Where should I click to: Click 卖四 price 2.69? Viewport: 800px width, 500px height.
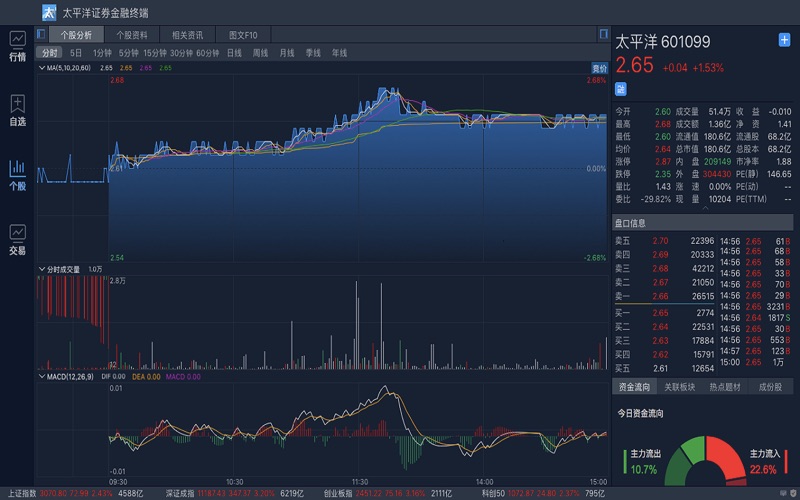660,254
